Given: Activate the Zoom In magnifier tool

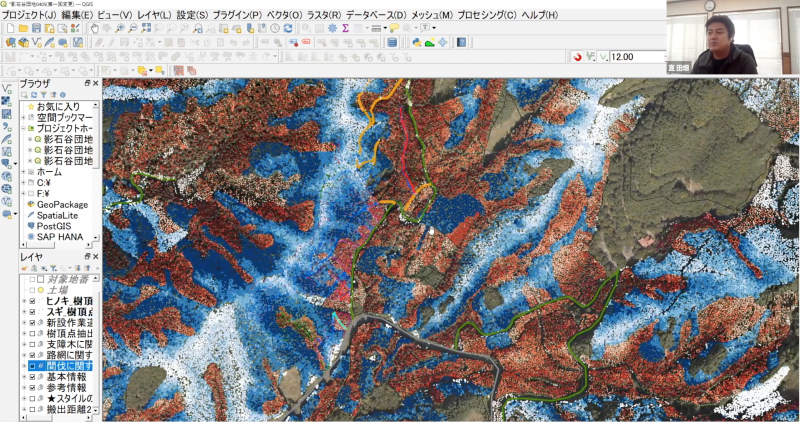Looking at the screenshot, I should pos(120,29).
